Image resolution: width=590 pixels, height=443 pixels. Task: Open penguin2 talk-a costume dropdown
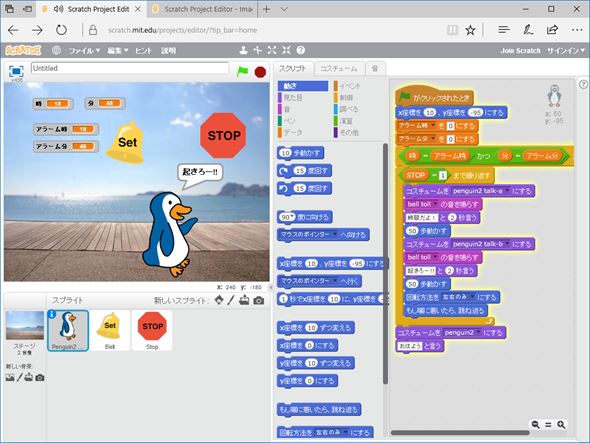pyautogui.click(x=507, y=191)
